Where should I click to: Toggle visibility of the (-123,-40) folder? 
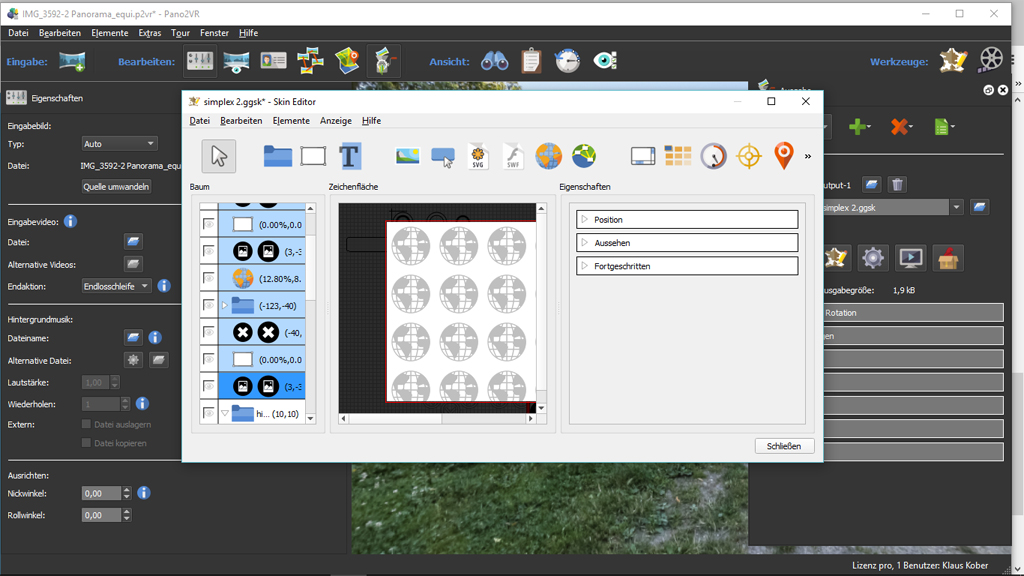208,305
